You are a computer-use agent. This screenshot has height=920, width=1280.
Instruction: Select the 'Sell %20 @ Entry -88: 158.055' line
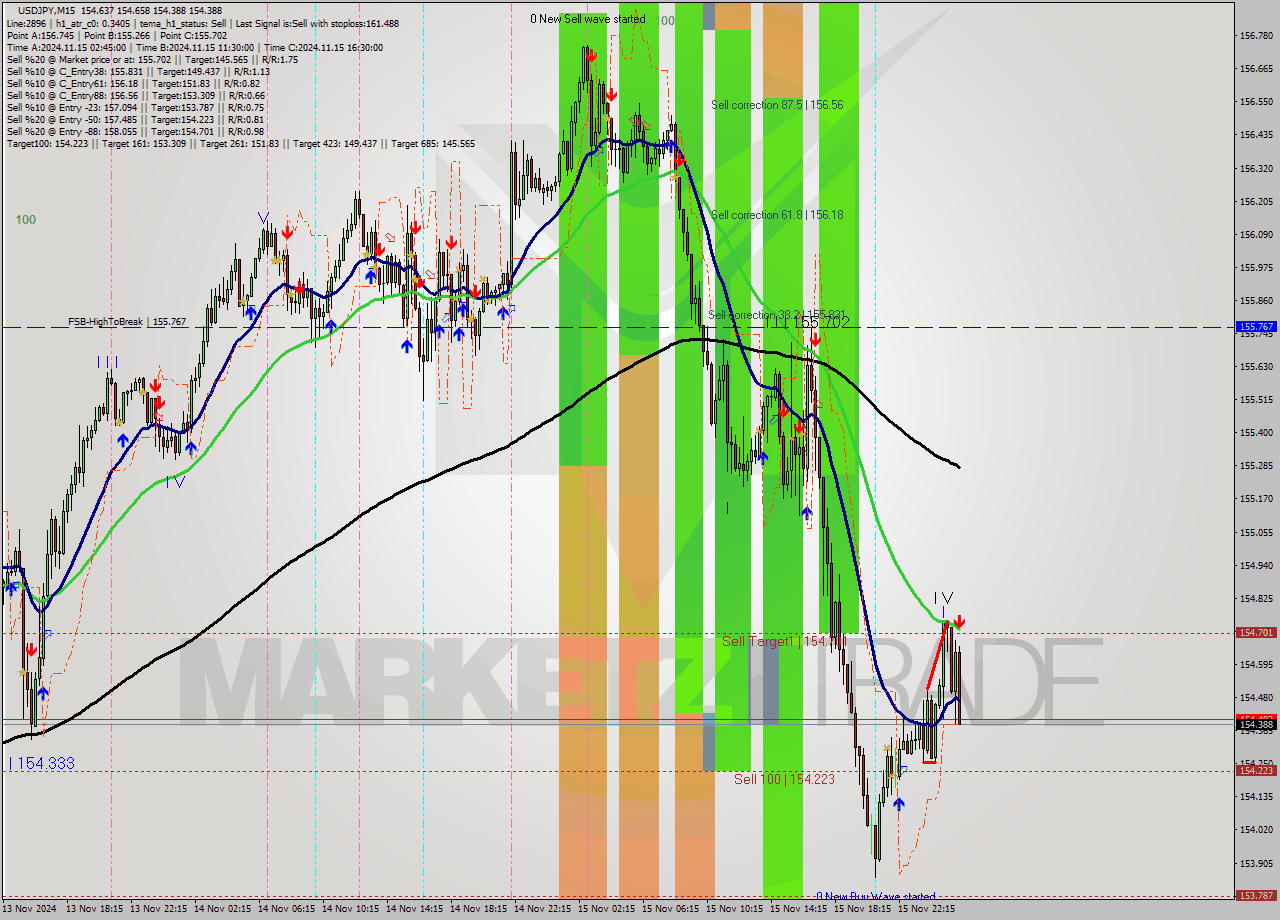click(x=135, y=131)
